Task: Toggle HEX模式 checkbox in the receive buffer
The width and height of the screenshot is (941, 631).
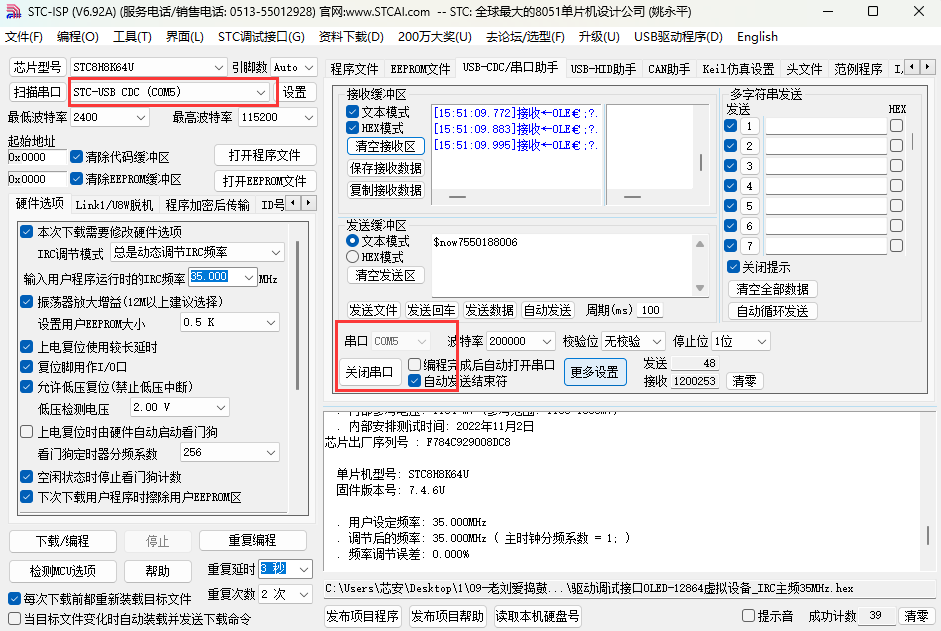Action: pyautogui.click(x=352, y=128)
